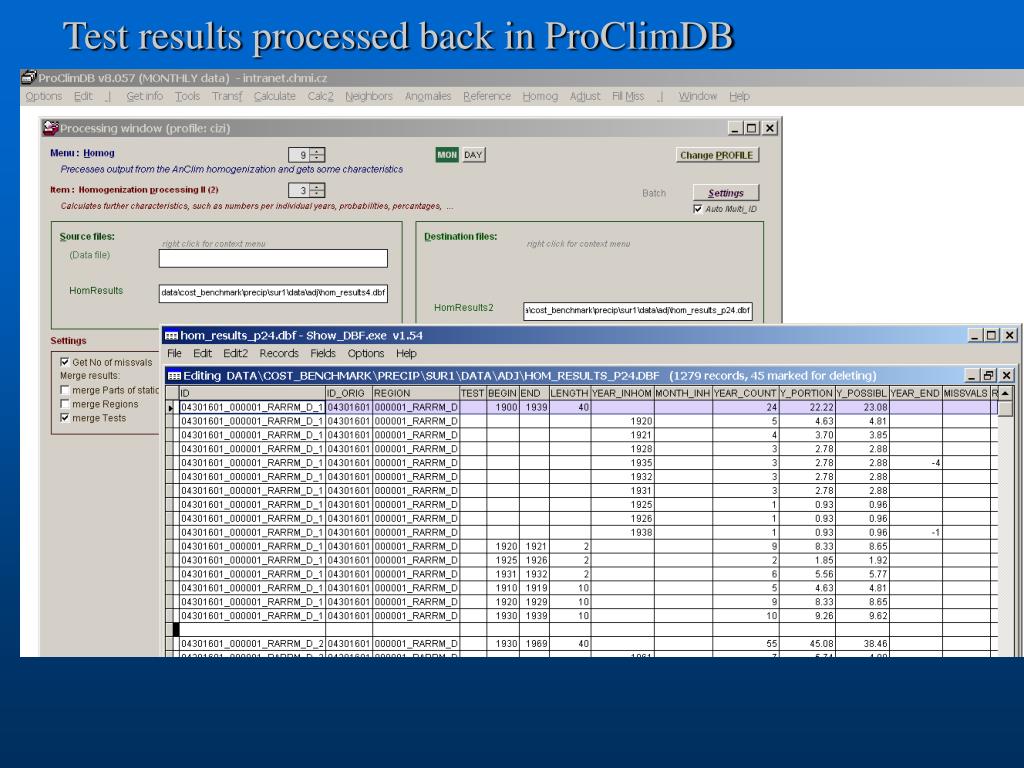Screen dimensions: 1024x768
Task: Click the BEGIN column header
Action: [x=503, y=393]
